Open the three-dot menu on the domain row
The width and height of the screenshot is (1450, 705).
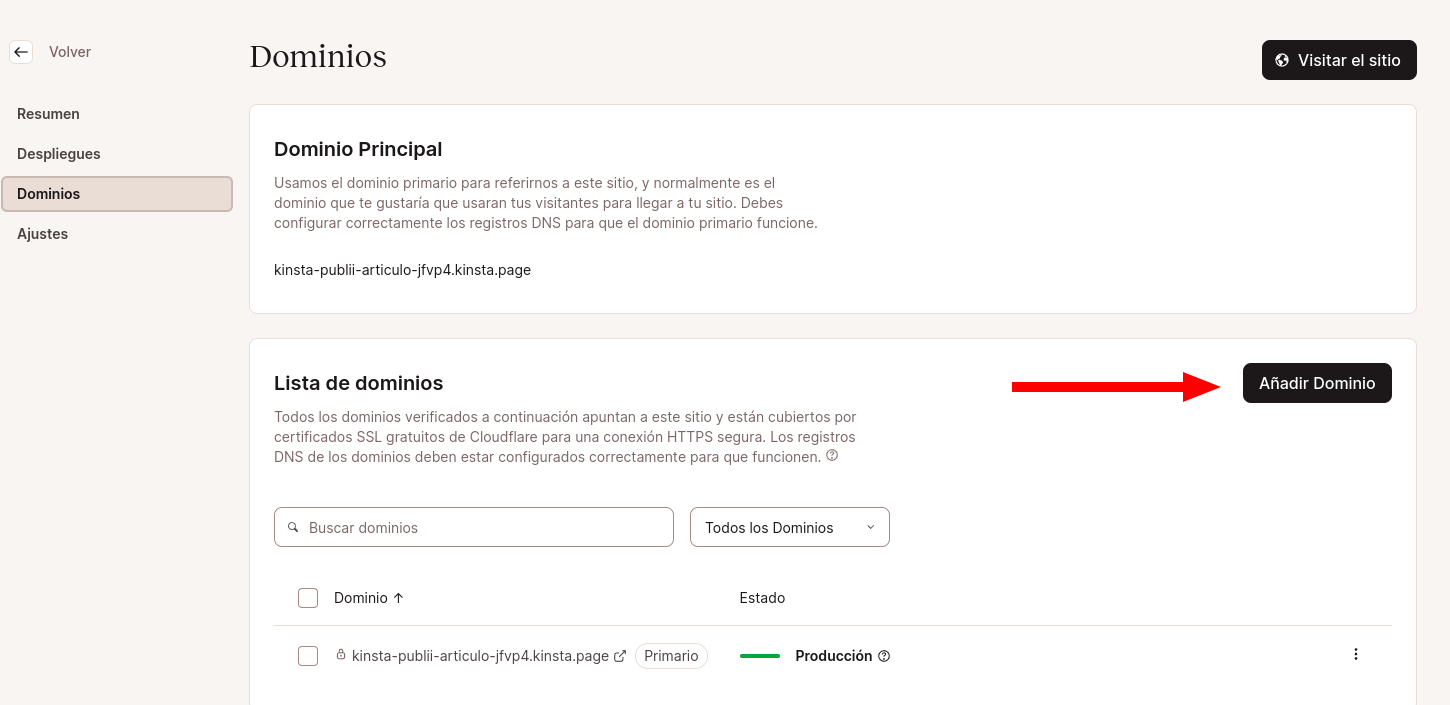[x=1356, y=654]
